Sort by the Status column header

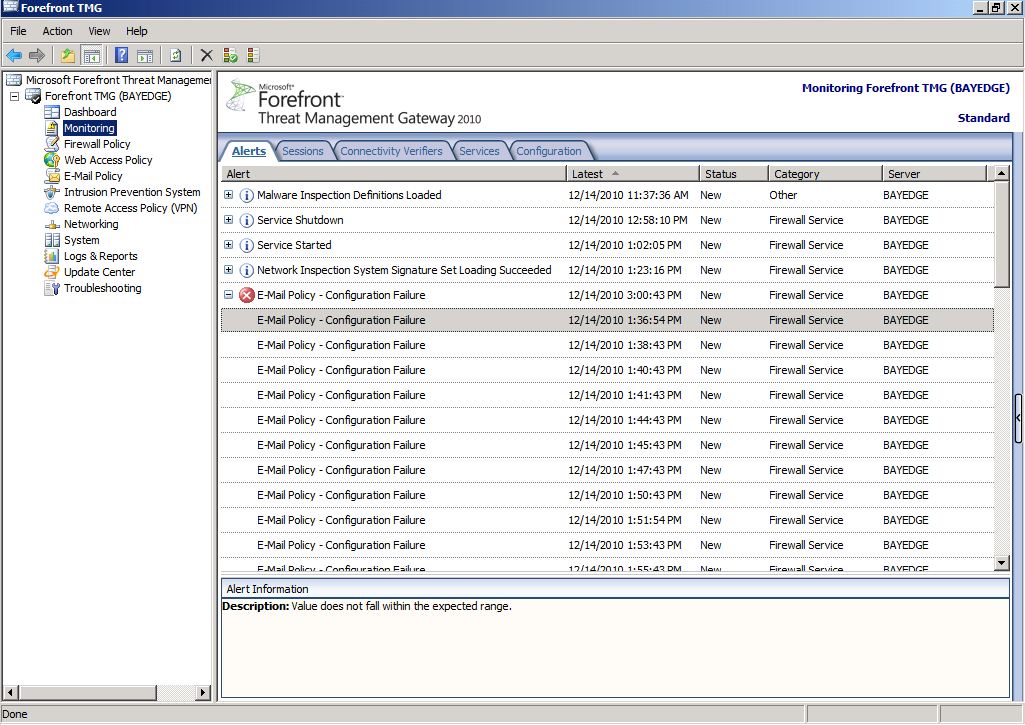[x=734, y=174]
